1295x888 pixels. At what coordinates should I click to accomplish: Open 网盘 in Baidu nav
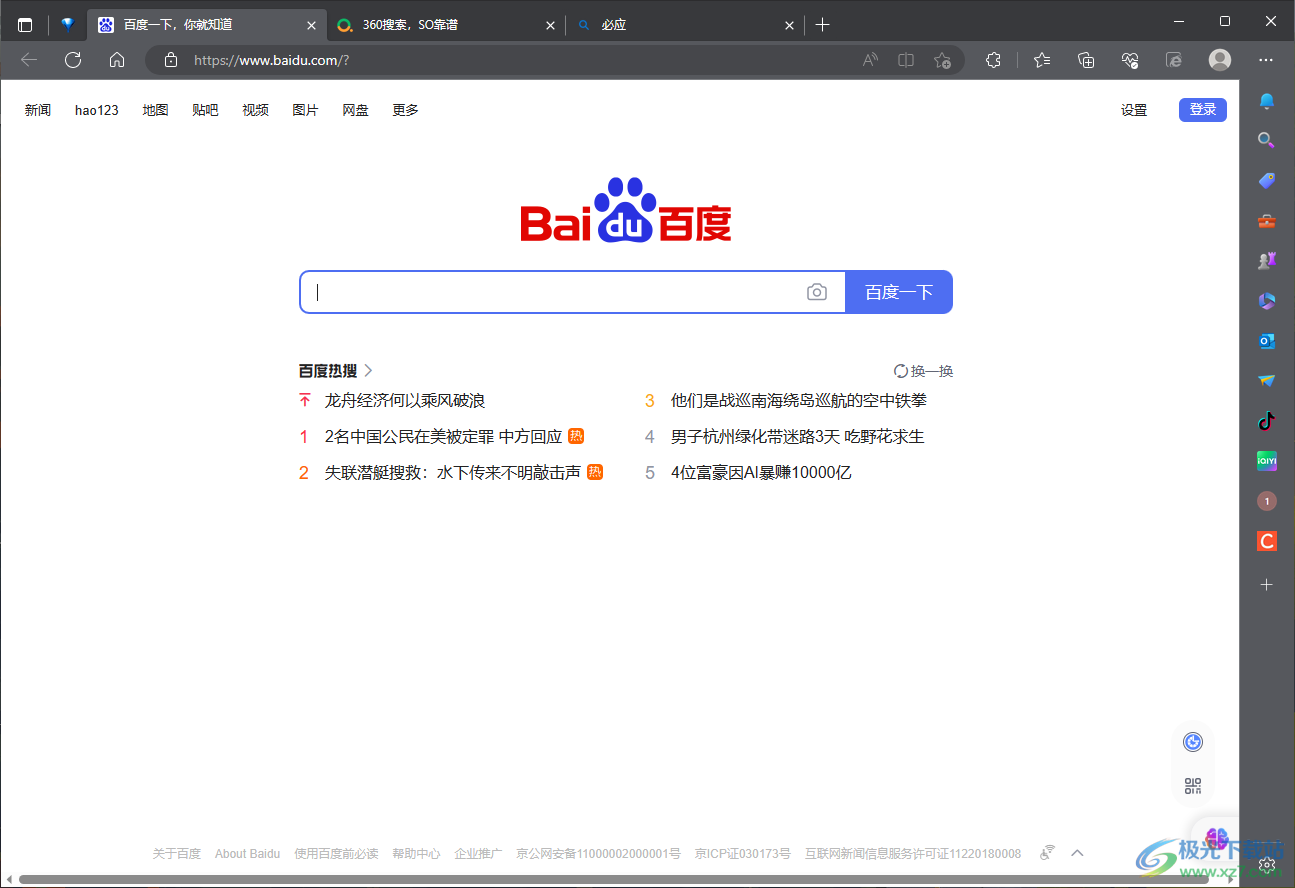click(x=355, y=110)
